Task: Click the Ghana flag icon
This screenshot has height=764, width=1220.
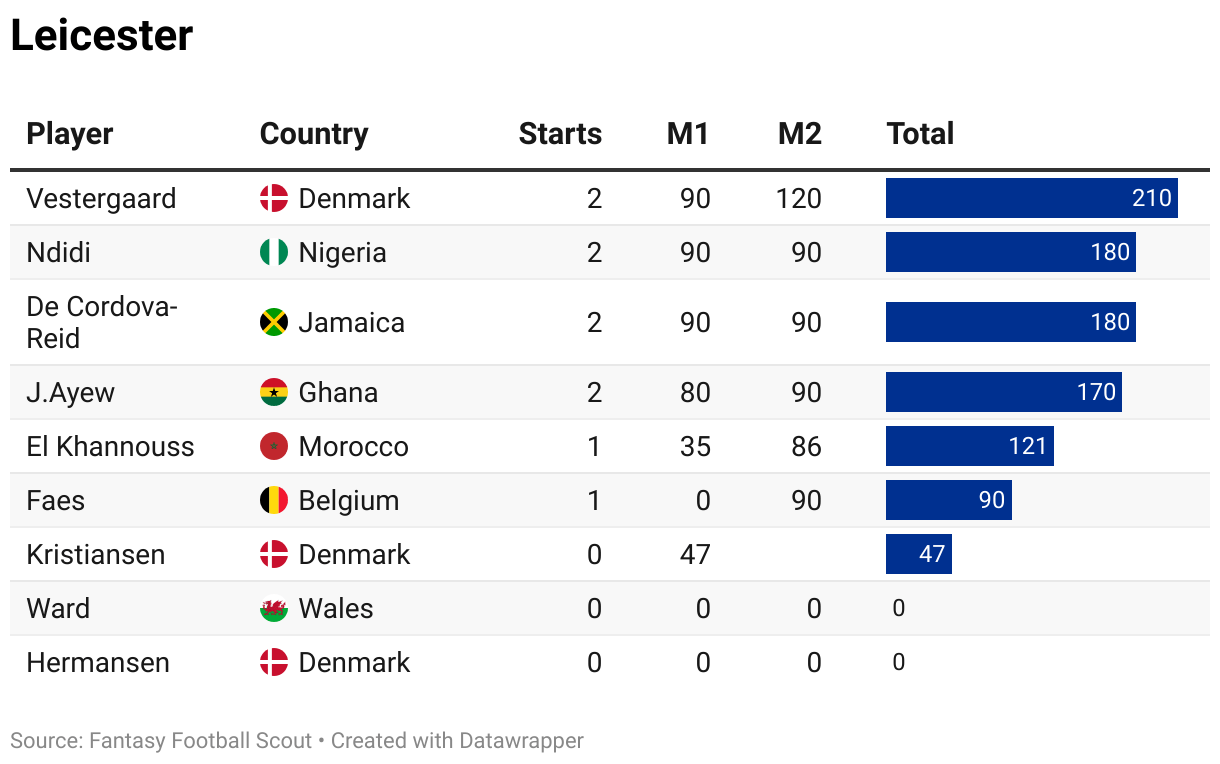Action: 274,392
